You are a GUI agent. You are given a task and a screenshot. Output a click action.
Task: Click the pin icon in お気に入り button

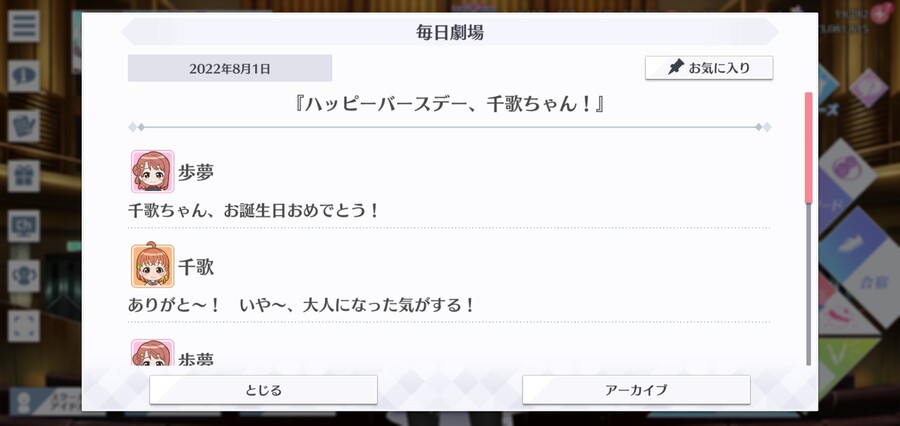(676, 68)
